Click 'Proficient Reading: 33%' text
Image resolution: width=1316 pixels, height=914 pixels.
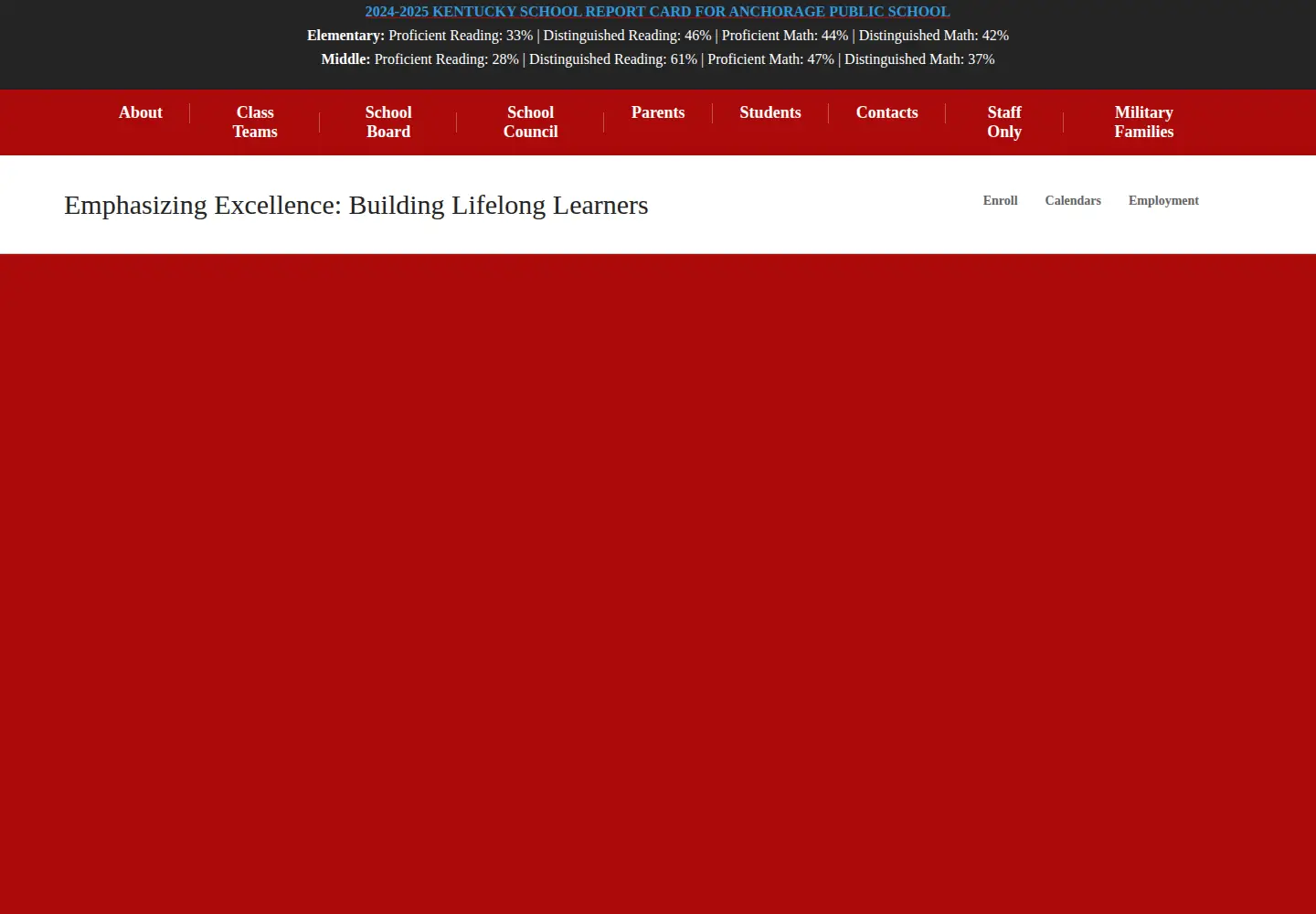461,36
